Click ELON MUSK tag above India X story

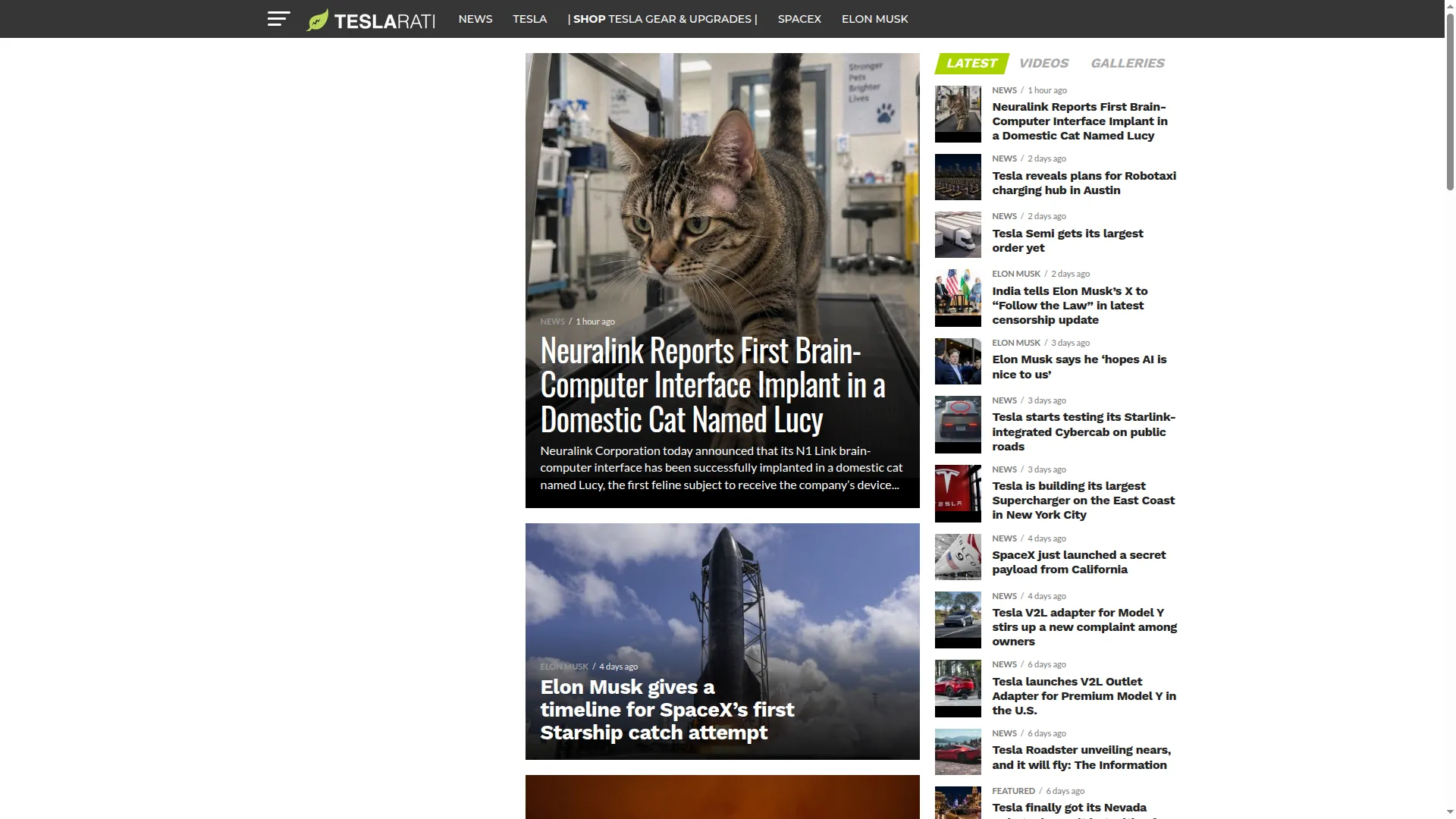[x=1016, y=274]
